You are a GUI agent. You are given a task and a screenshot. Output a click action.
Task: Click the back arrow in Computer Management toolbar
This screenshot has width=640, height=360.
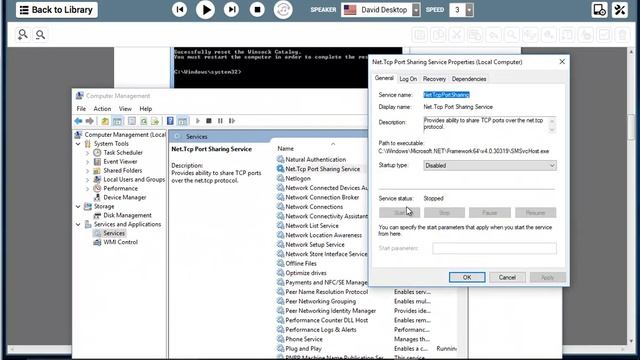point(78,121)
